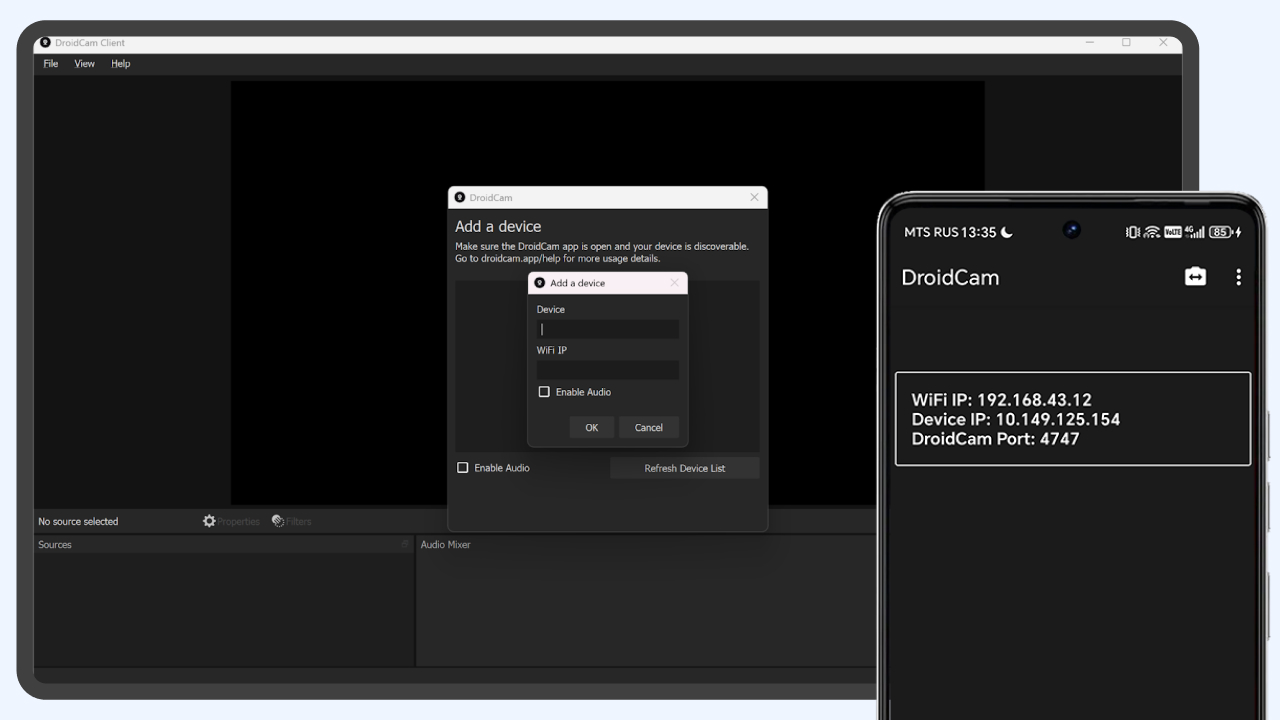Tap the DroidCam title on phone
The image size is (1280, 720).
tap(950, 277)
